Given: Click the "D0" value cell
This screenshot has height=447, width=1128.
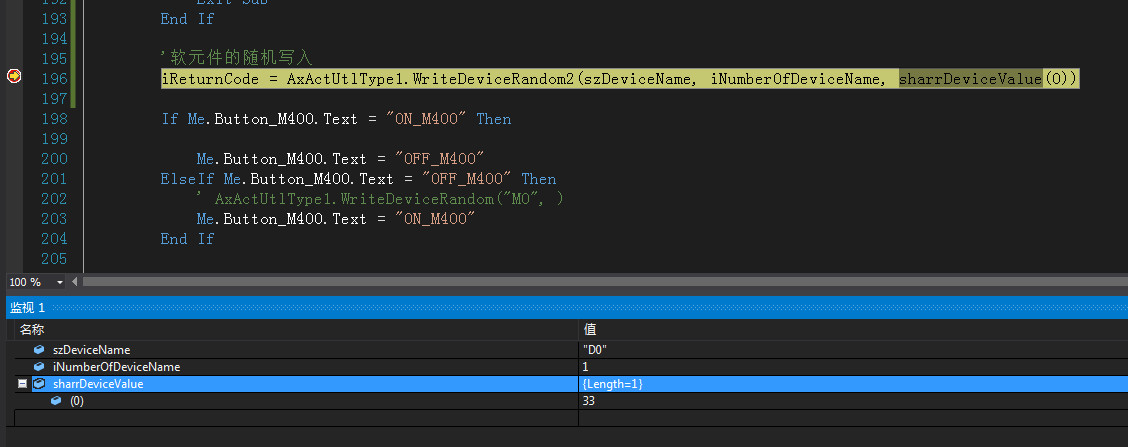Looking at the screenshot, I should click(594, 350).
